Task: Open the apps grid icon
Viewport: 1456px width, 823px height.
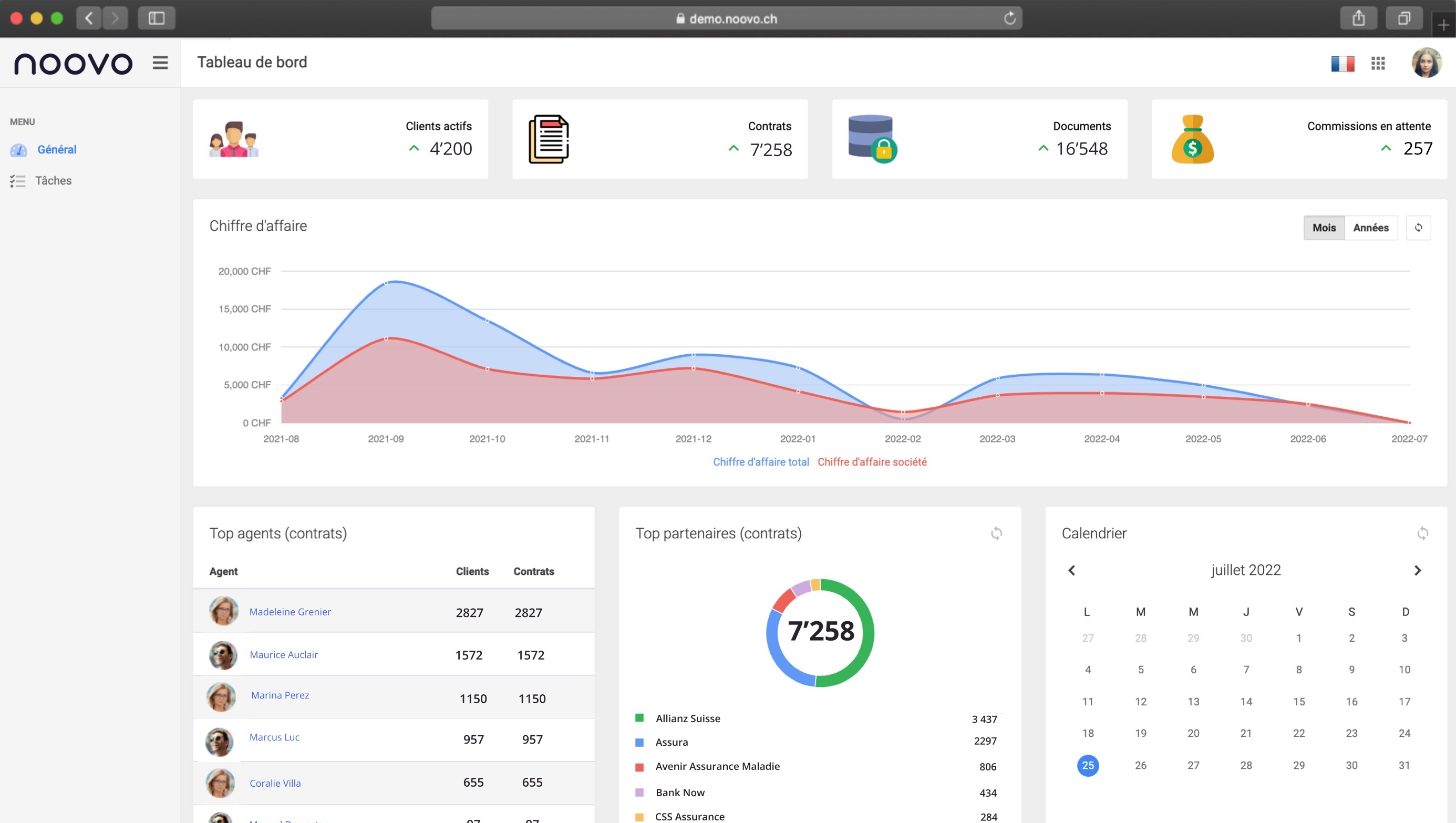Action: click(x=1378, y=63)
